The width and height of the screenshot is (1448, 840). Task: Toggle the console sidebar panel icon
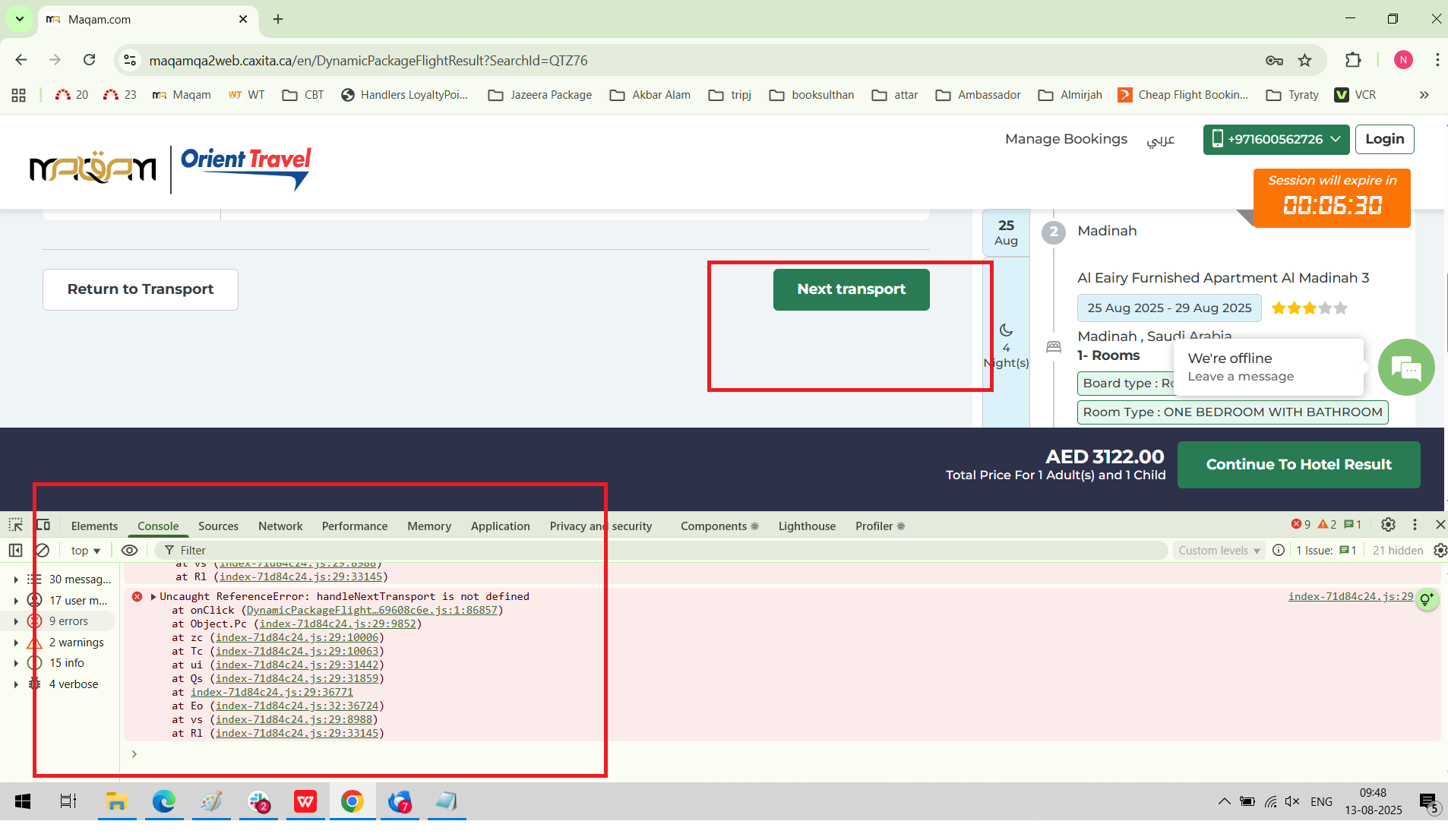tap(15, 550)
